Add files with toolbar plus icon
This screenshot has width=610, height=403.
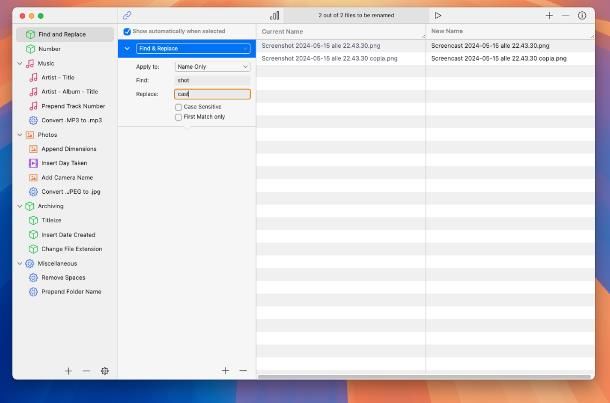point(549,16)
